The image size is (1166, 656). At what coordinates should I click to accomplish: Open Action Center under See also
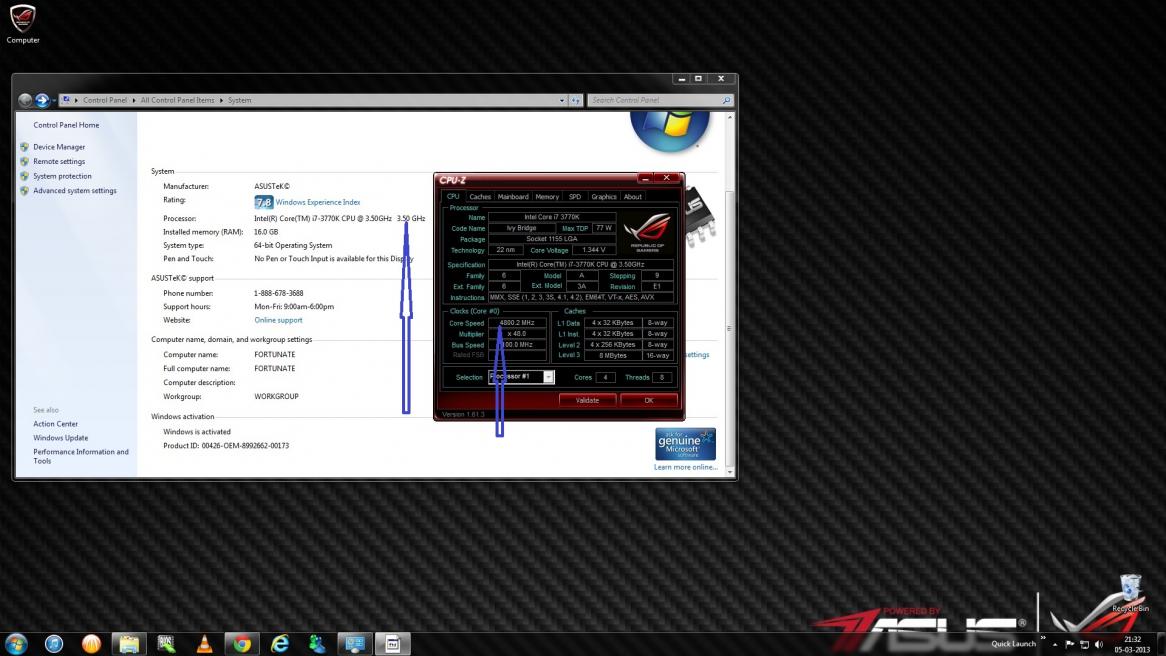pyautogui.click(x=55, y=424)
